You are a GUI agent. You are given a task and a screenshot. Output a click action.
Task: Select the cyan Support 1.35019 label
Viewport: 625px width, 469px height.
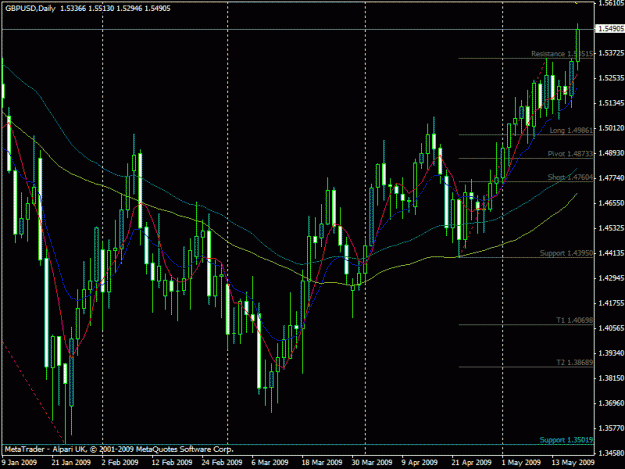click(566, 440)
